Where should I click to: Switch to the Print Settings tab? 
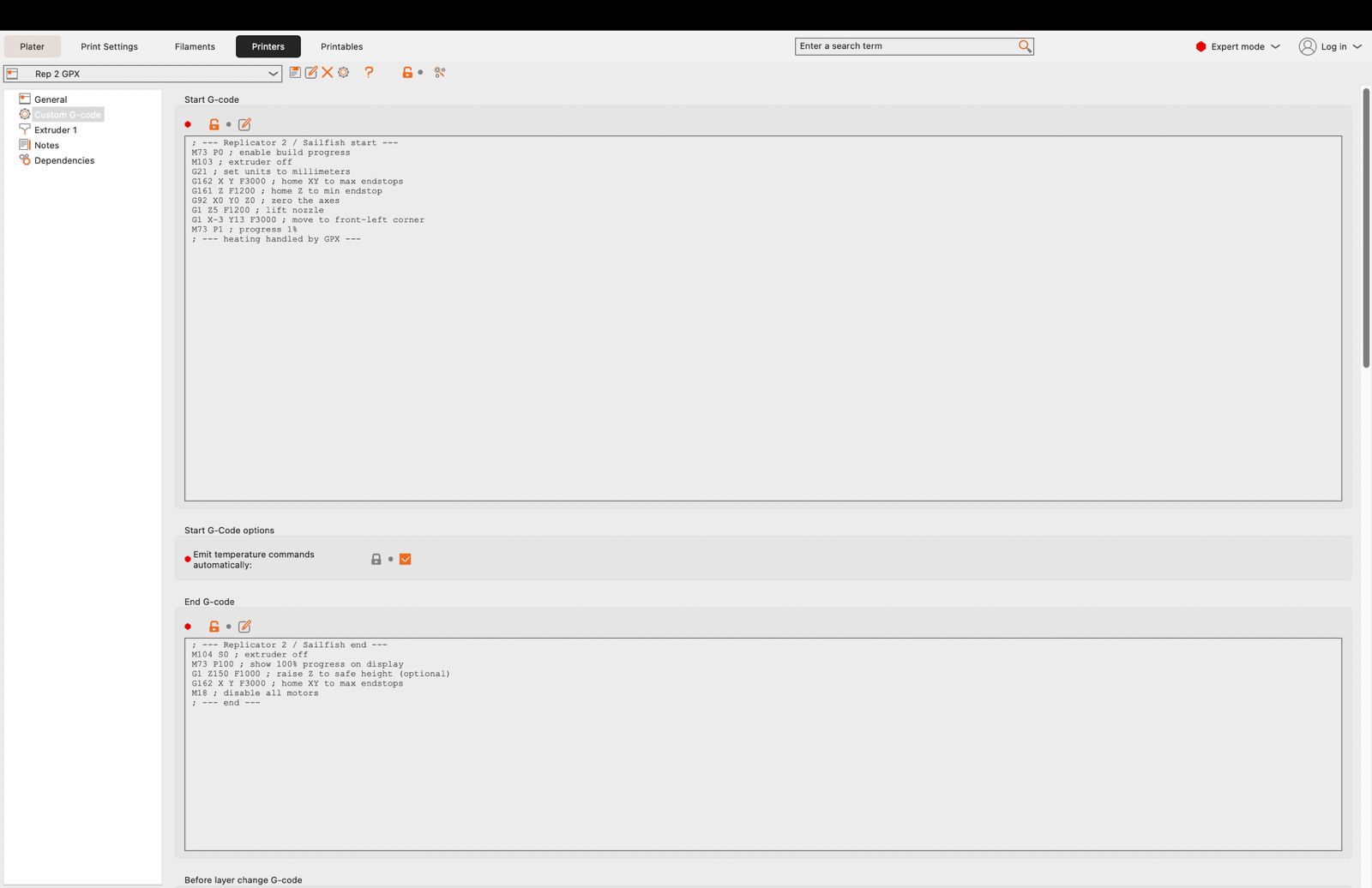[x=109, y=46]
